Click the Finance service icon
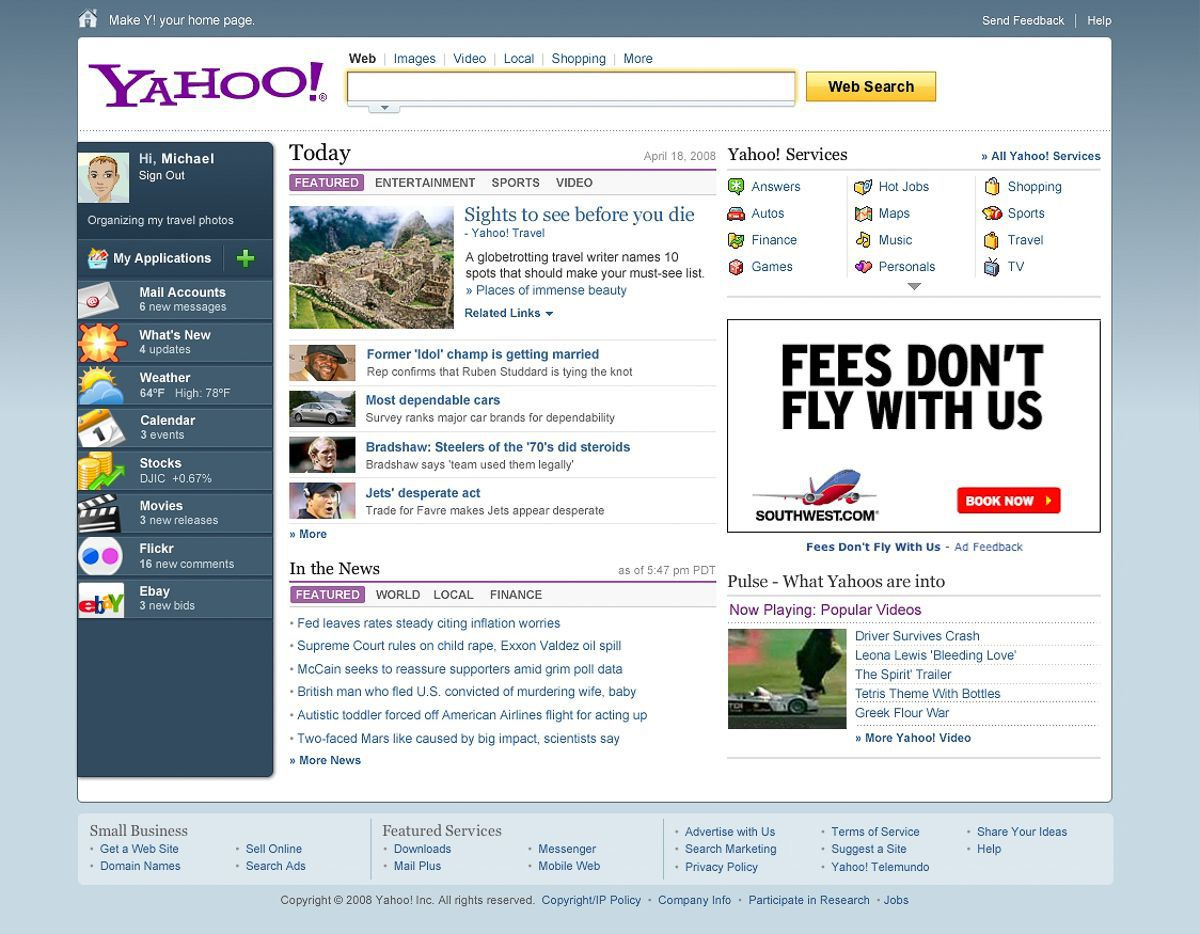This screenshot has height=934, width=1200. pyautogui.click(x=736, y=240)
